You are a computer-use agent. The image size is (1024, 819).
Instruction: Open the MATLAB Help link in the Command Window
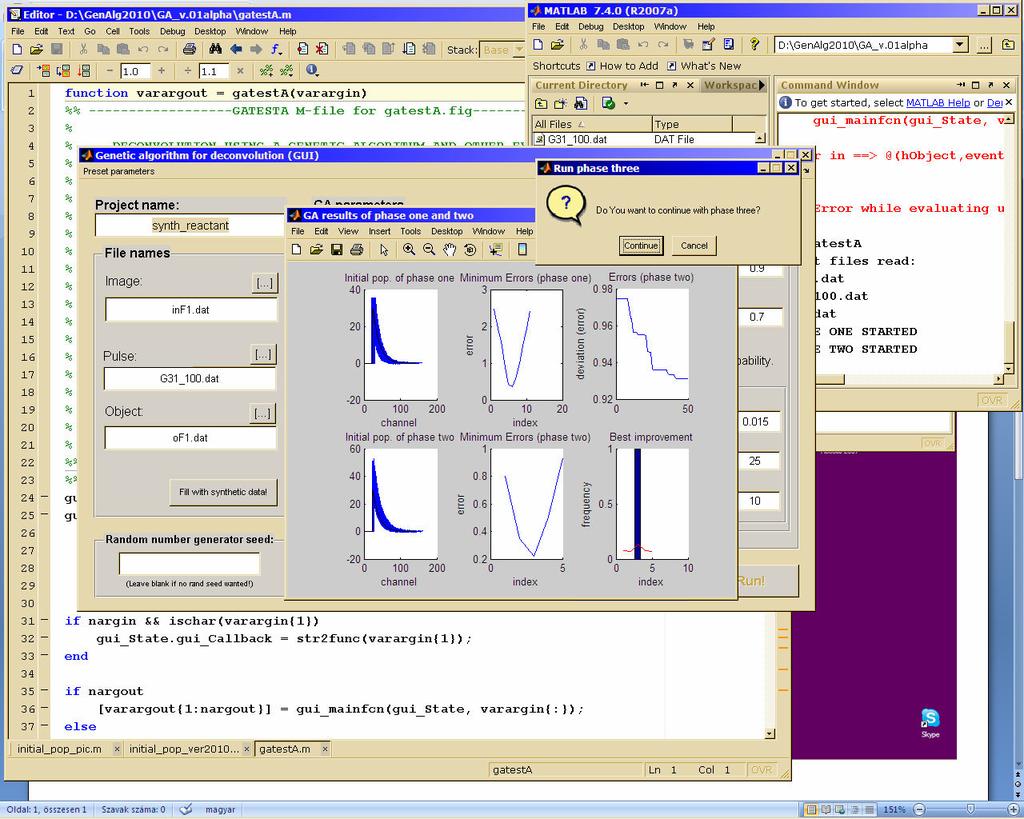pos(938,103)
